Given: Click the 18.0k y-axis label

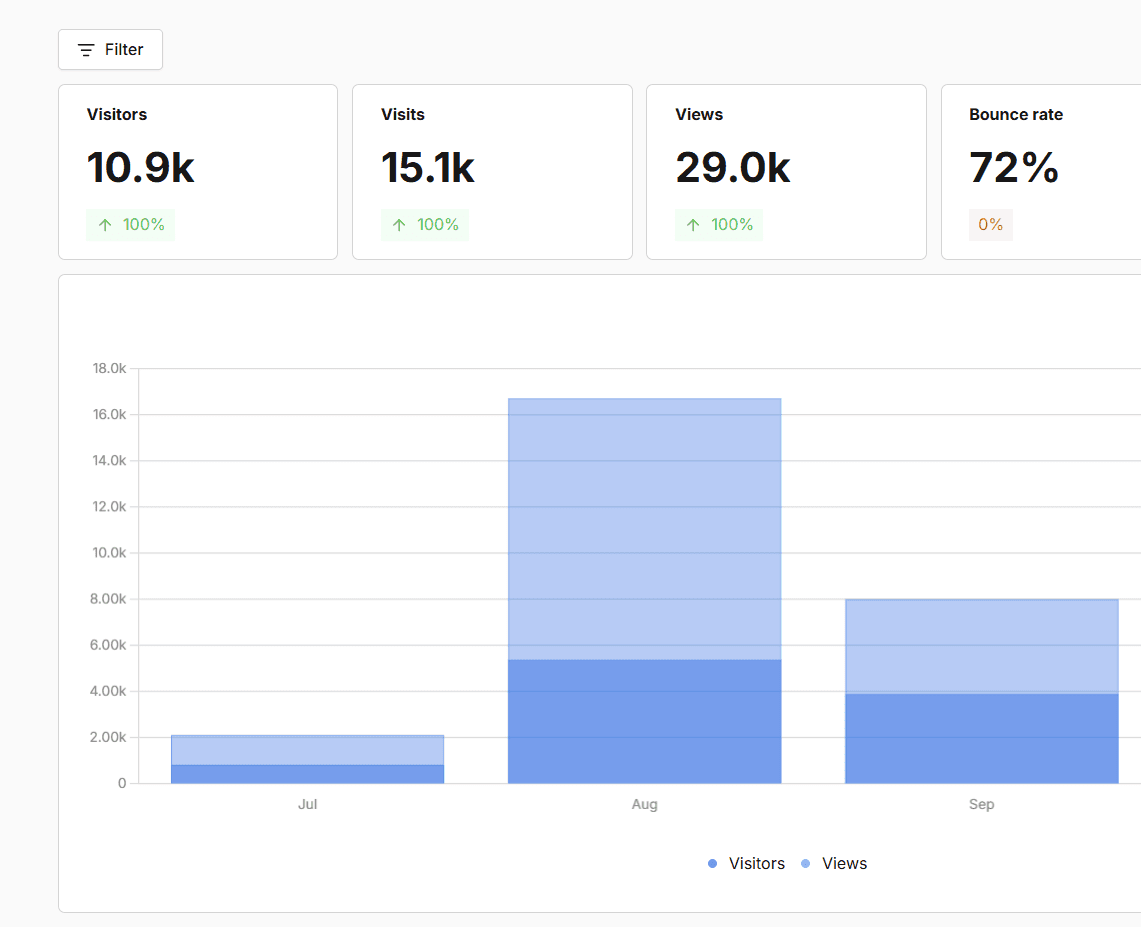Looking at the screenshot, I should click(109, 368).
